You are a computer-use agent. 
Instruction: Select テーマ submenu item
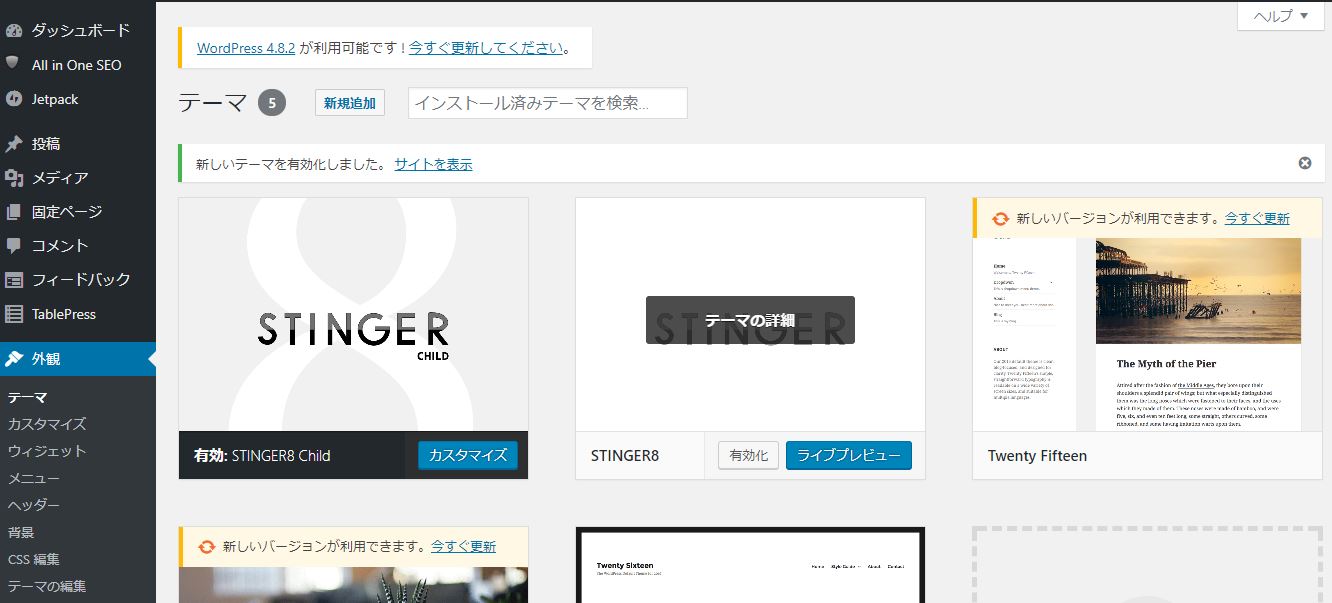point(28,397)
